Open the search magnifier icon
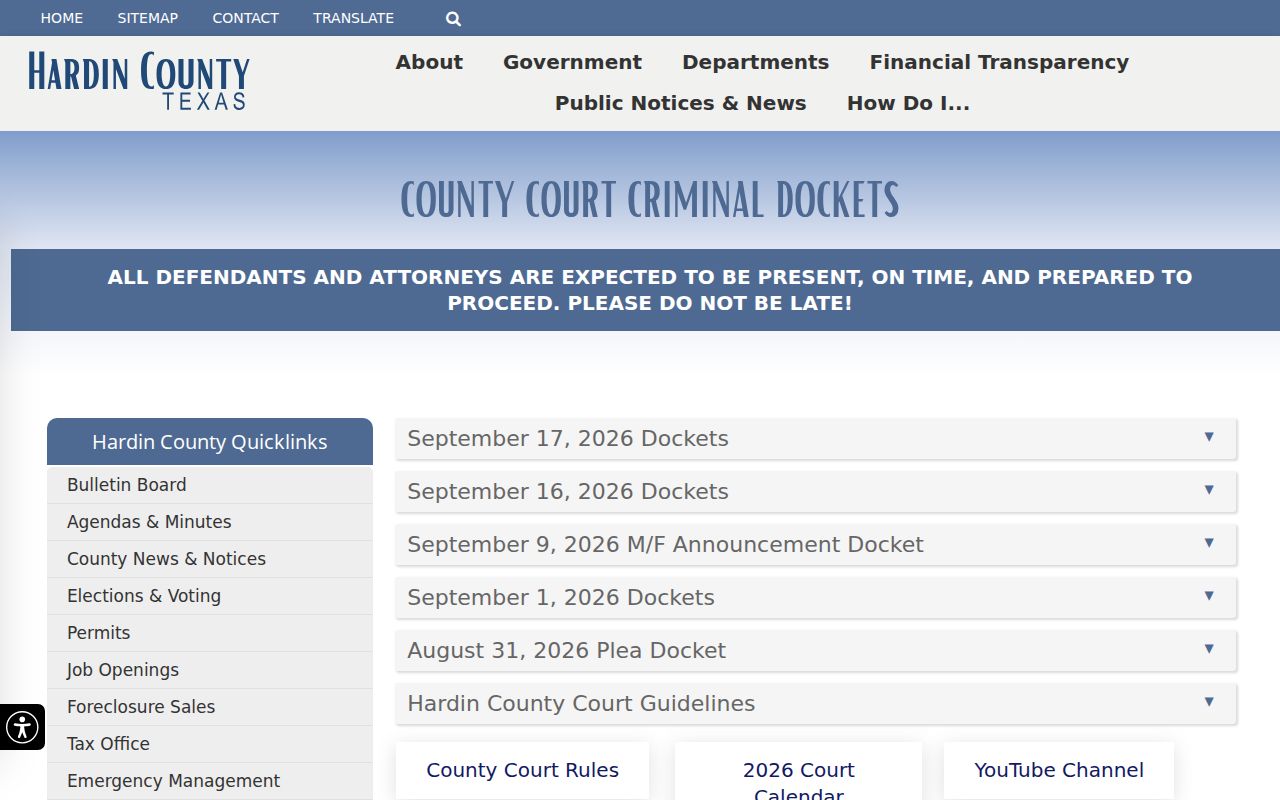The image size is (1280, 800). pyautogui.click(x=453, y=18)
